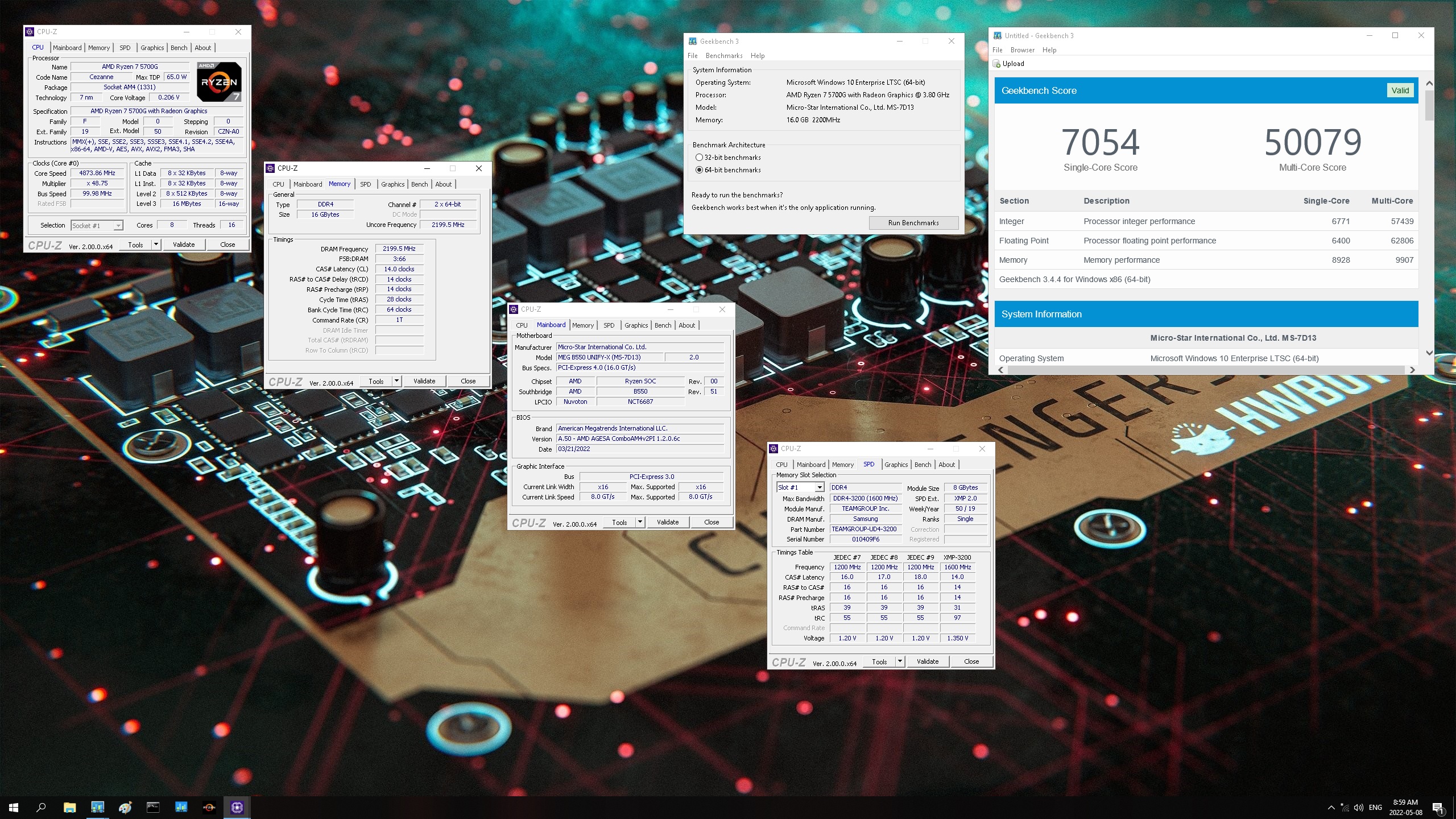Screen dimensions: 1456x819
Task: Click the title icon of CPU-Z SPD window
Action: tap(773, 449)
